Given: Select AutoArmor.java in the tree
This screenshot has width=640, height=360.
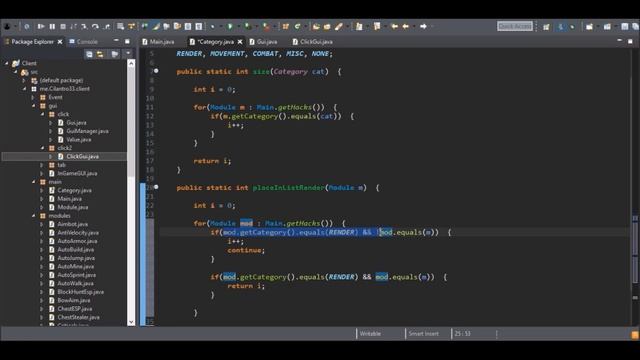Looking at the screenshot, I should [77, 241].
